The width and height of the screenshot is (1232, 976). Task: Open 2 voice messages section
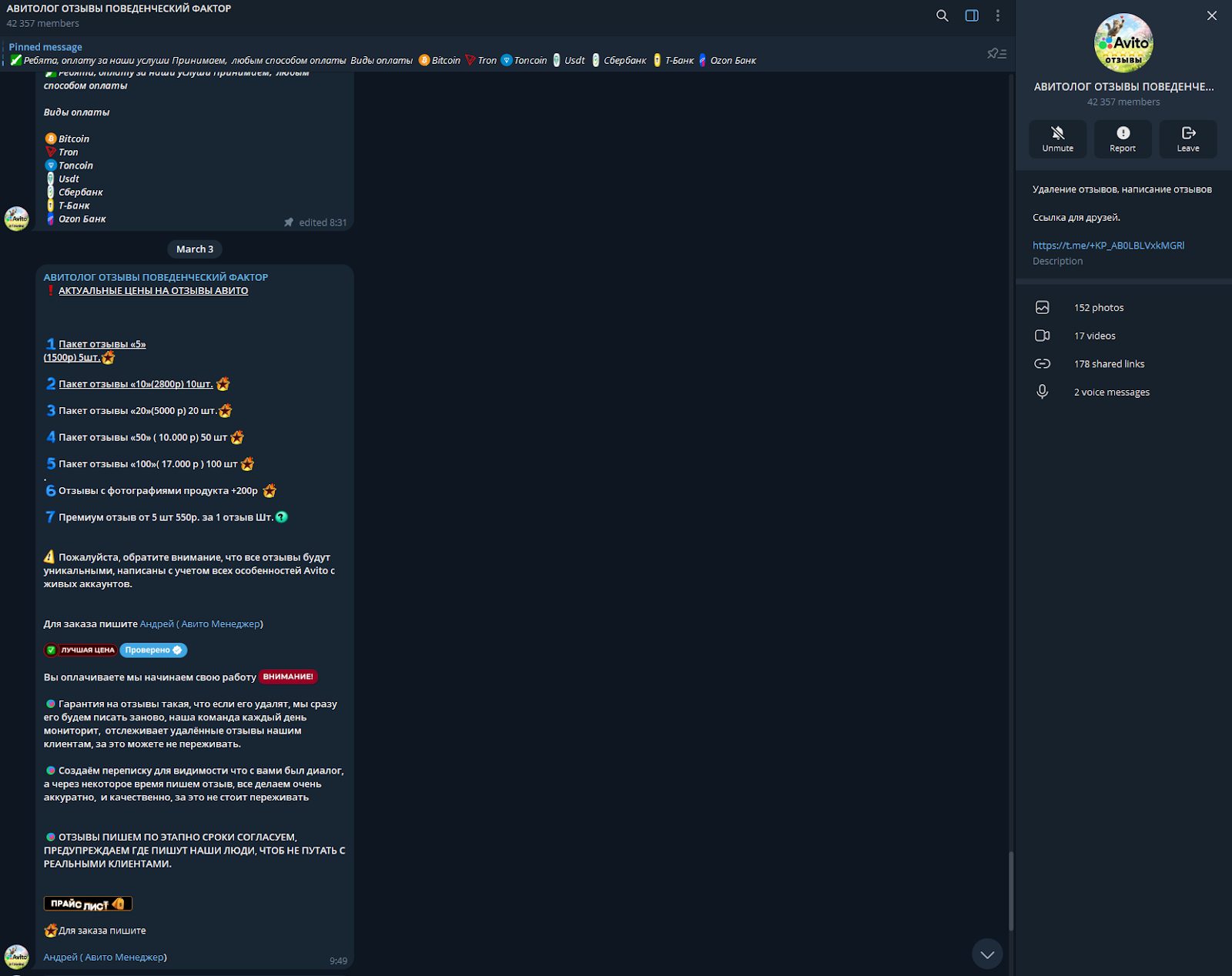pos(1111,392)
